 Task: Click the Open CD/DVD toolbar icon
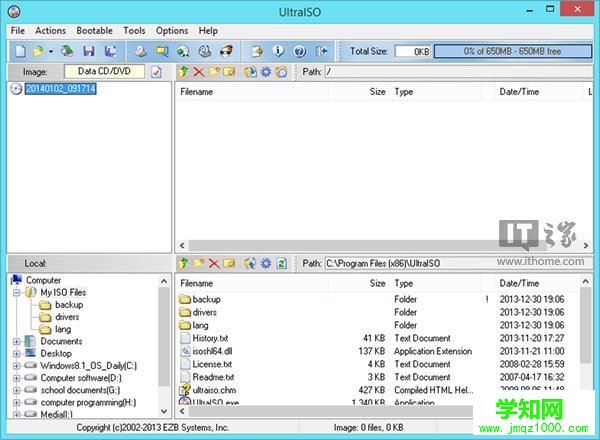click(x=67, y=51)
